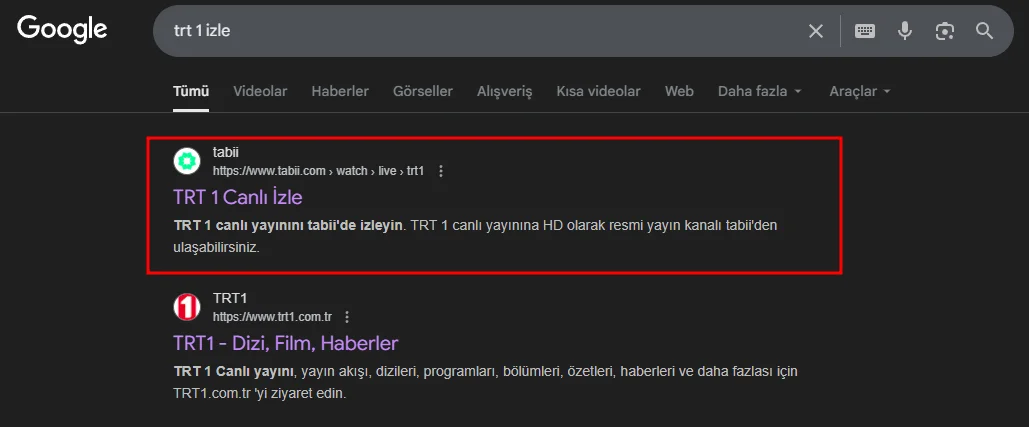Clear the search query with the X icon
Screen dimensions: 1029x427
pos(816,31)
